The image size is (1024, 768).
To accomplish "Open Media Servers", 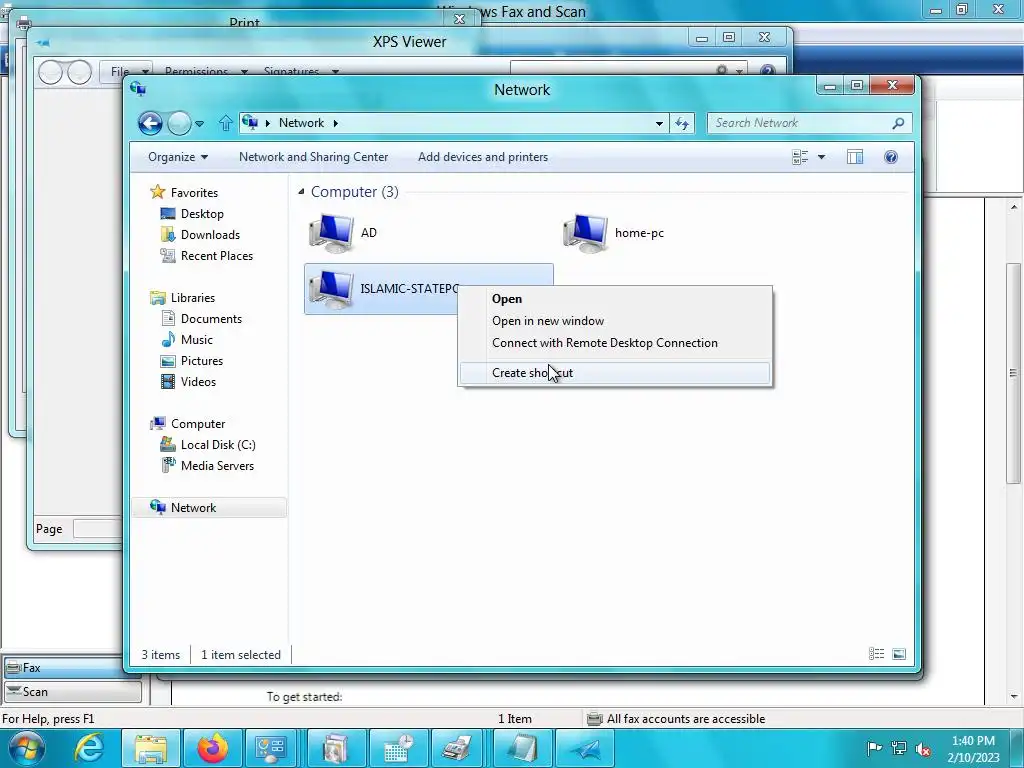I will [217, 466].
